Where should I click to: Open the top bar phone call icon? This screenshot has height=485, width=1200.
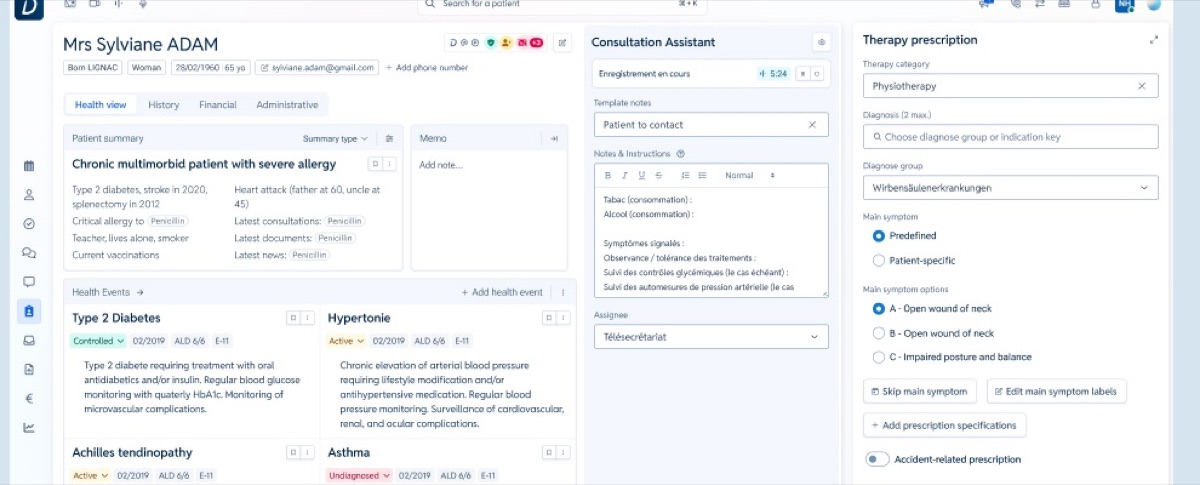coord(1016,5)
